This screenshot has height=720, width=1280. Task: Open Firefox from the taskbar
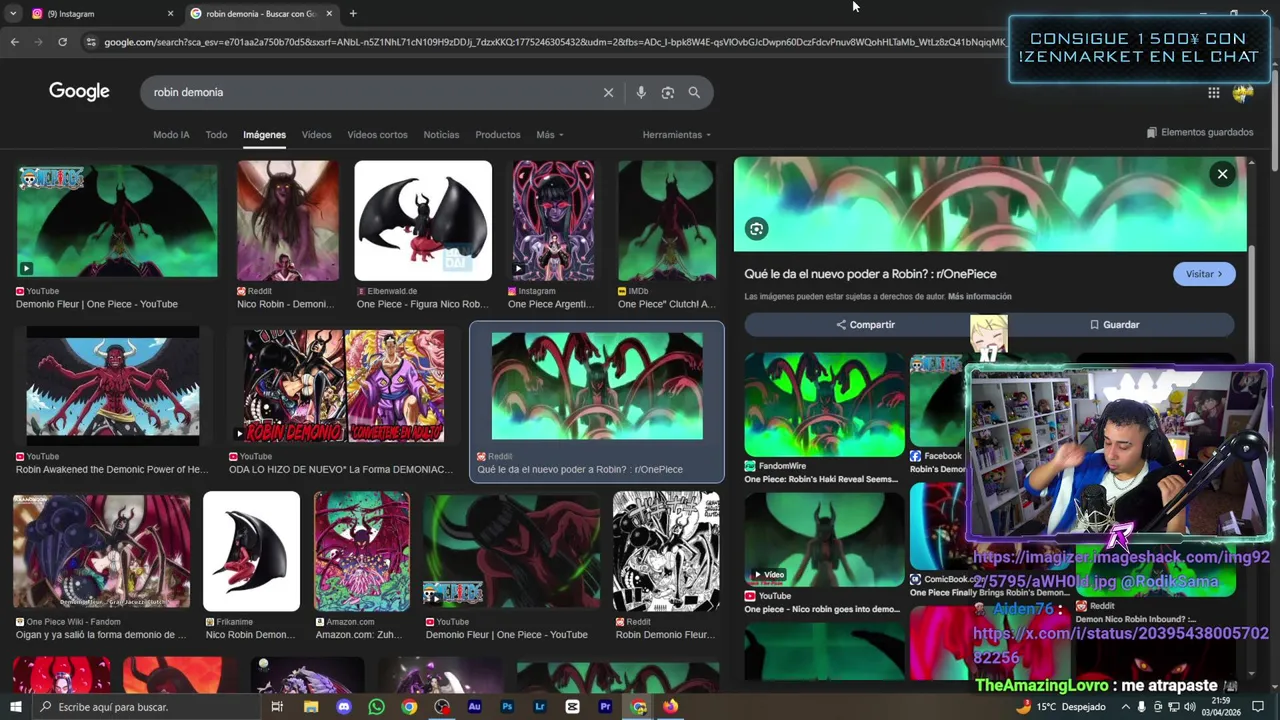(670, 707)
